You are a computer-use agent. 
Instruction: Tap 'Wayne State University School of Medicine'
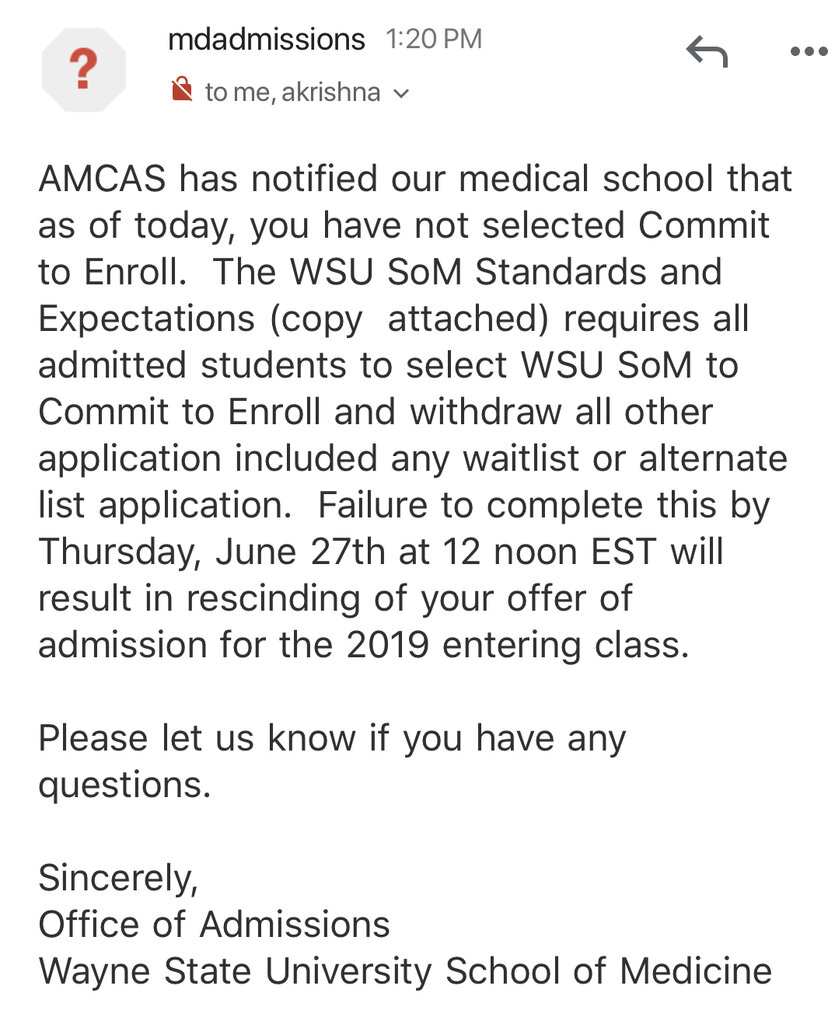point(406,972)
